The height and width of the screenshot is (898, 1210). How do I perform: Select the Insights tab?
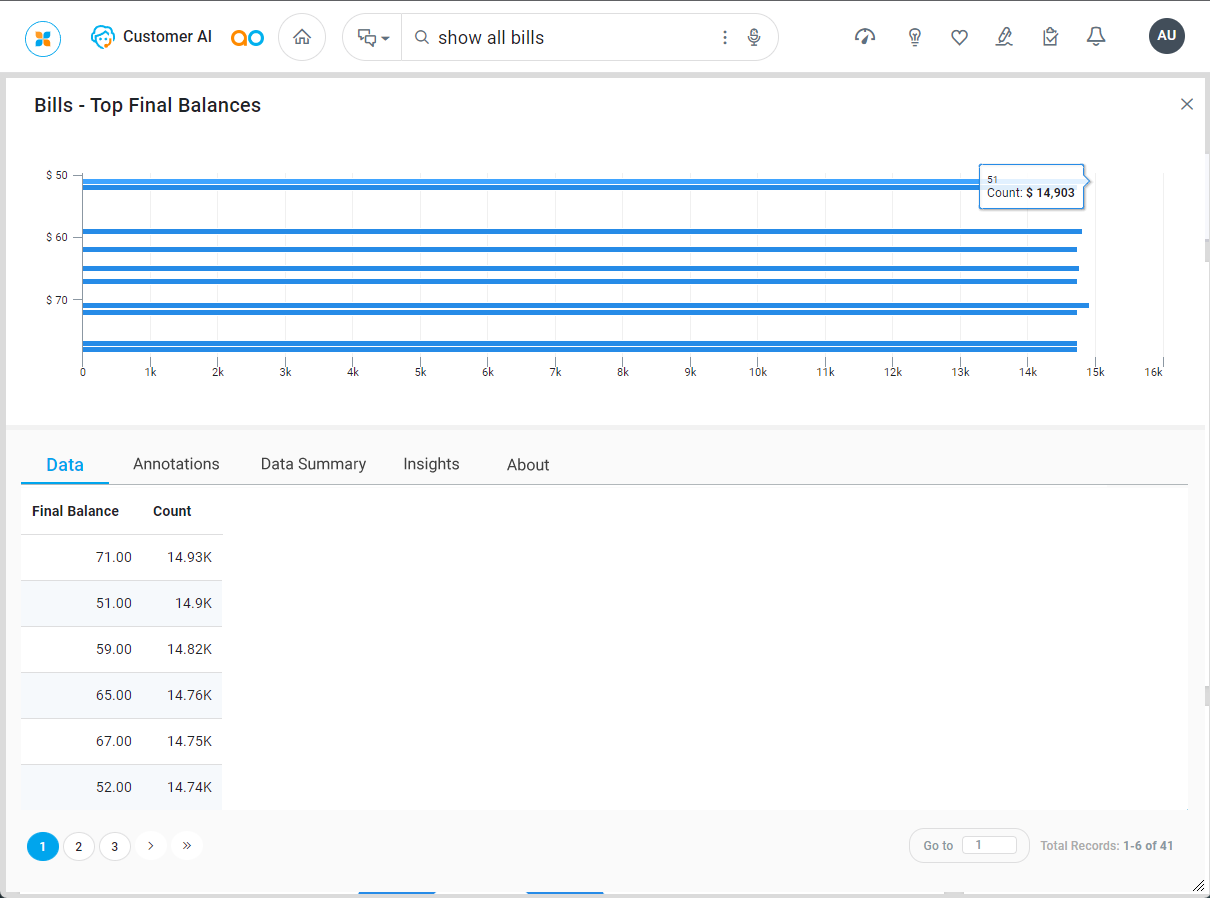431,464
